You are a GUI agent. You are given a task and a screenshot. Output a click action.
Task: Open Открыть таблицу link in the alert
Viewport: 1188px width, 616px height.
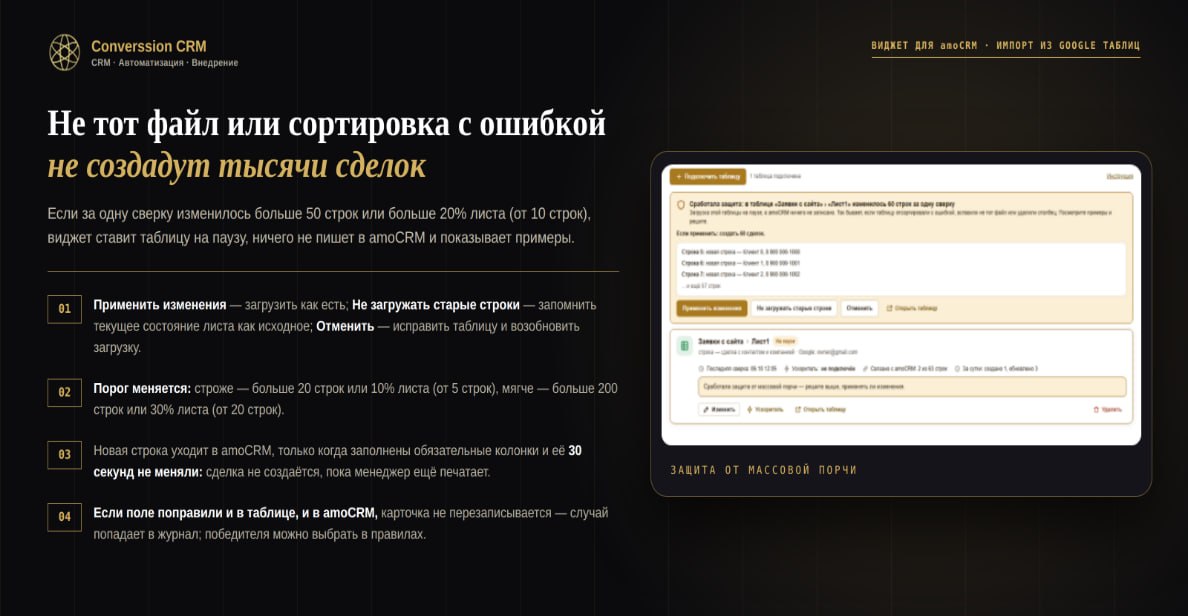[912, 308]
